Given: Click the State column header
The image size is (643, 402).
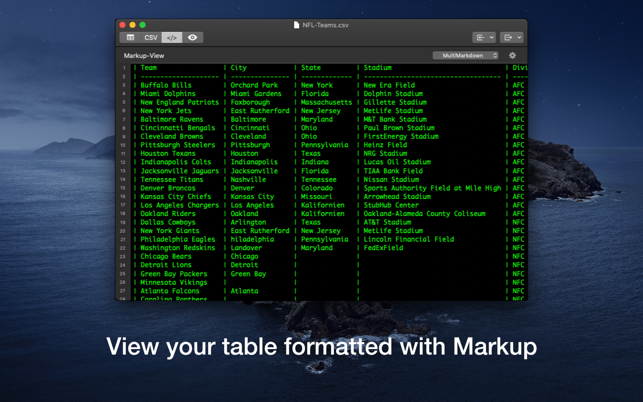Looking at the screenshot, I should pyautogui.click(x=311, y=68).
